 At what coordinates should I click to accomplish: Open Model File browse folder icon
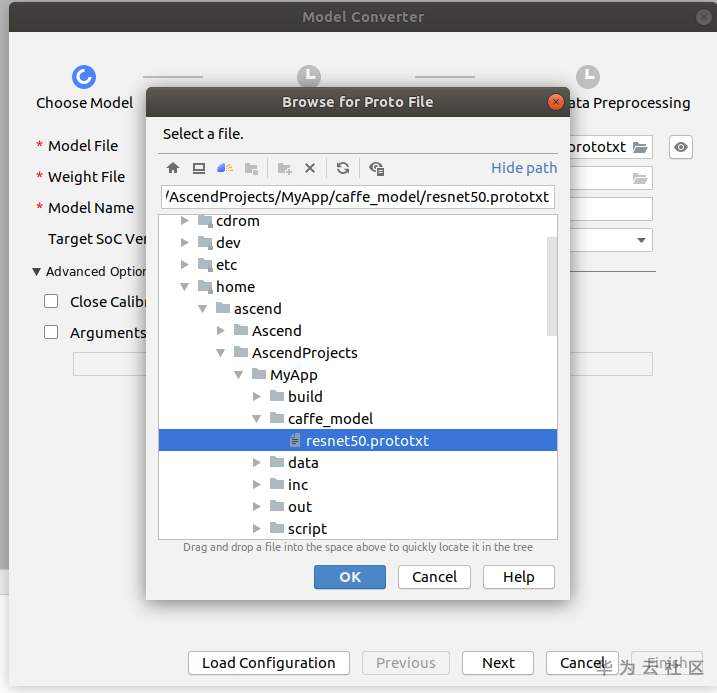(640, 147)
